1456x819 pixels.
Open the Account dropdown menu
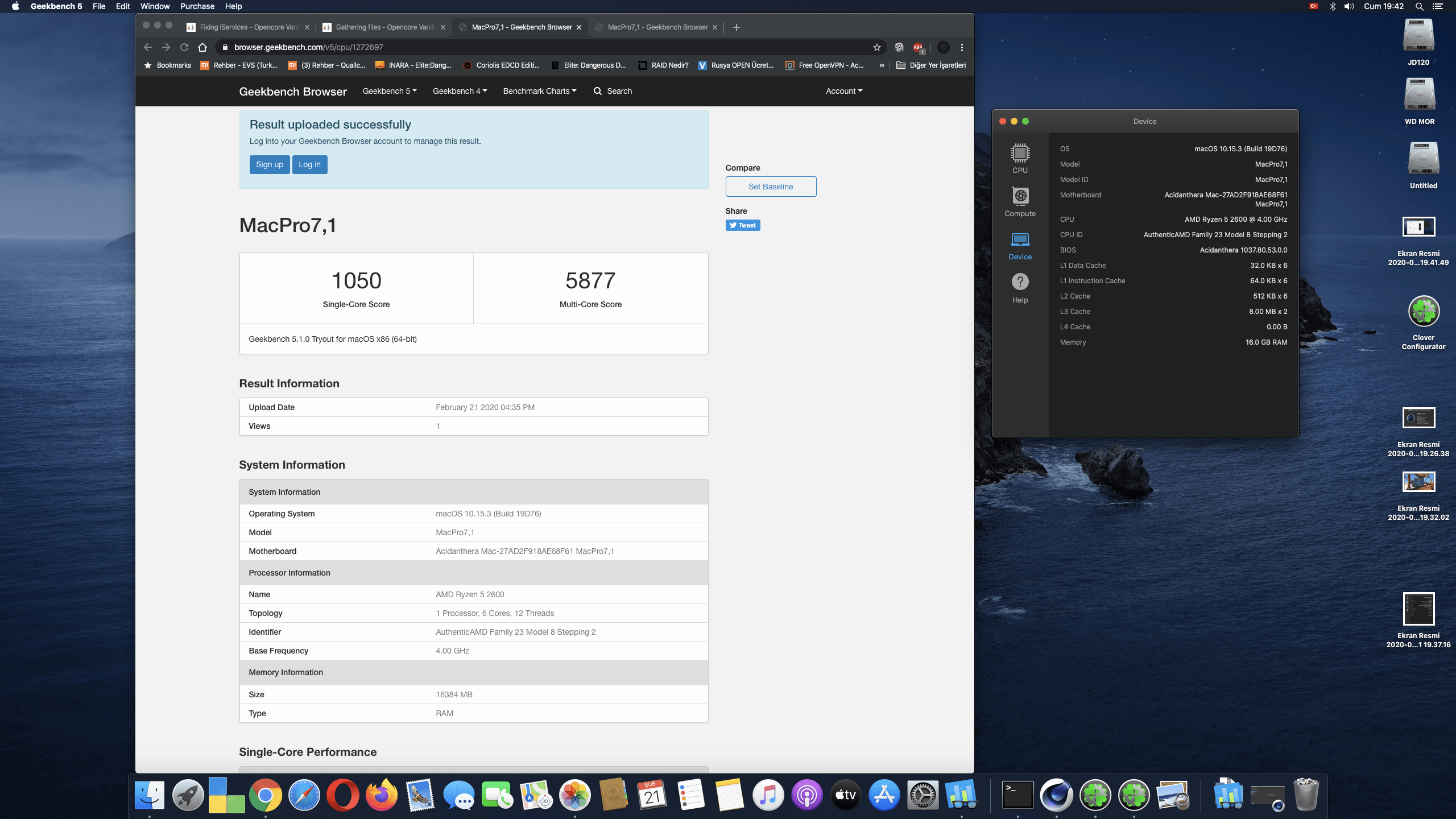coord(843,91)
